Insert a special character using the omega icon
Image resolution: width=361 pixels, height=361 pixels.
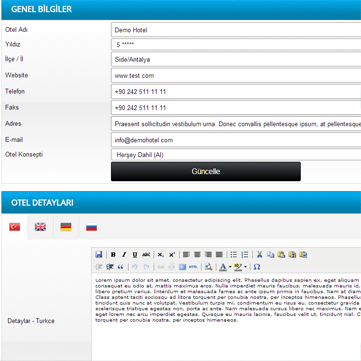pyautogui.click(x=256, y=267)
